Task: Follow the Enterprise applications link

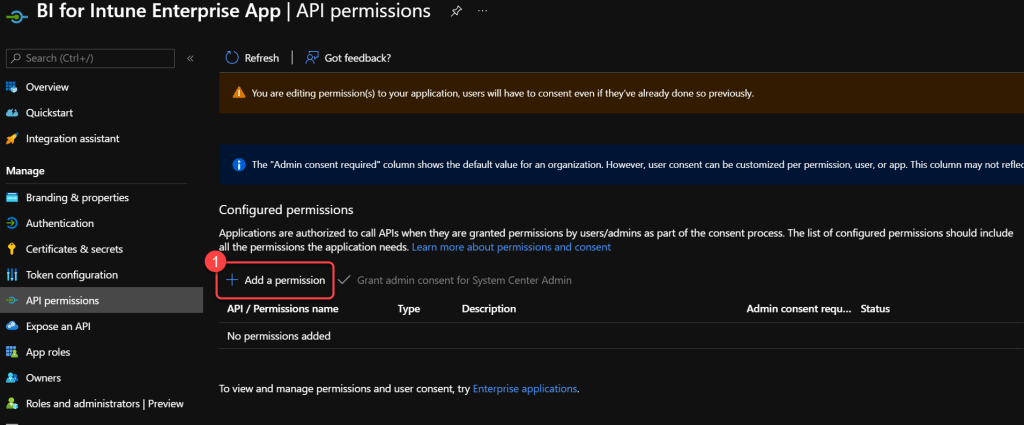Action: click(x=525, y=388)
